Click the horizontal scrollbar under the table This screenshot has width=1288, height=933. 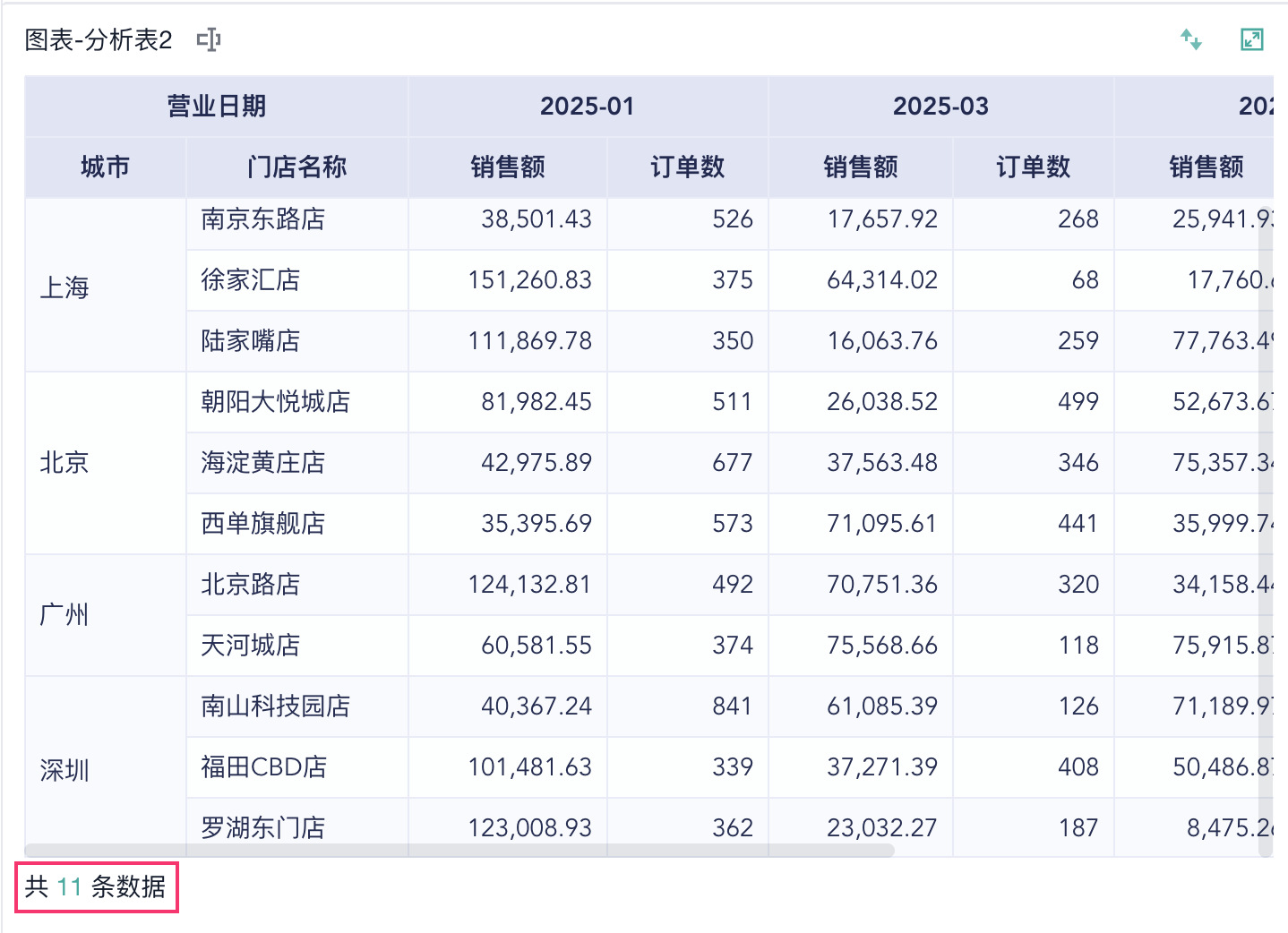(459, 851)
